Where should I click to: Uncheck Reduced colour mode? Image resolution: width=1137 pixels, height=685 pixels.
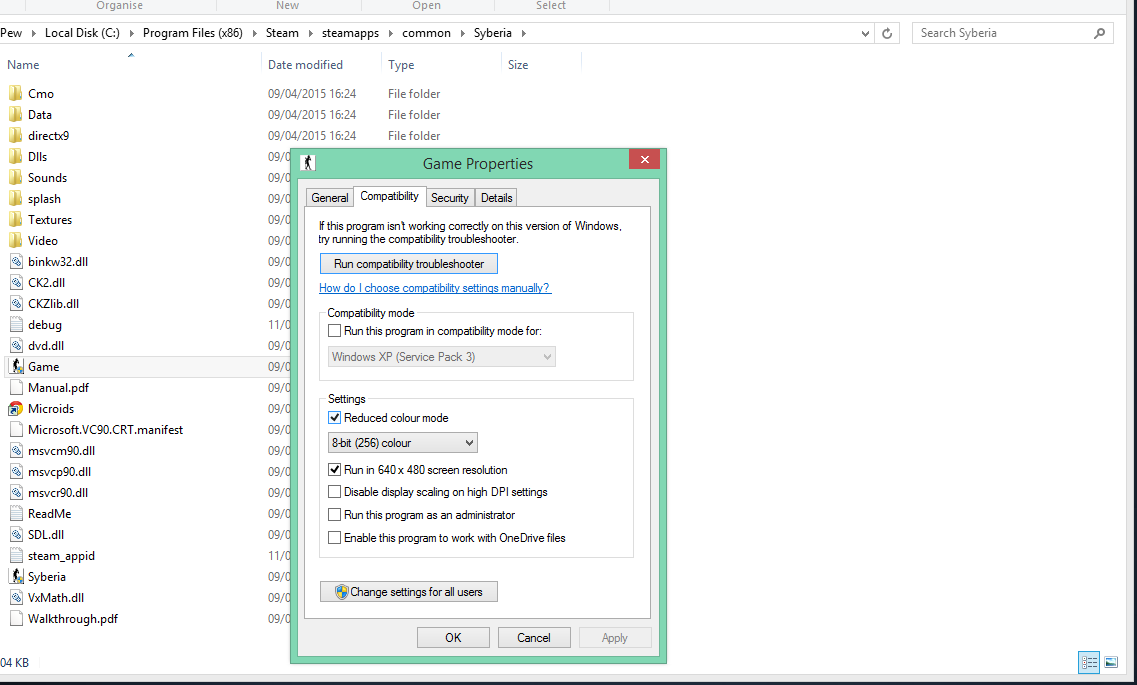(x=334, y=418)
